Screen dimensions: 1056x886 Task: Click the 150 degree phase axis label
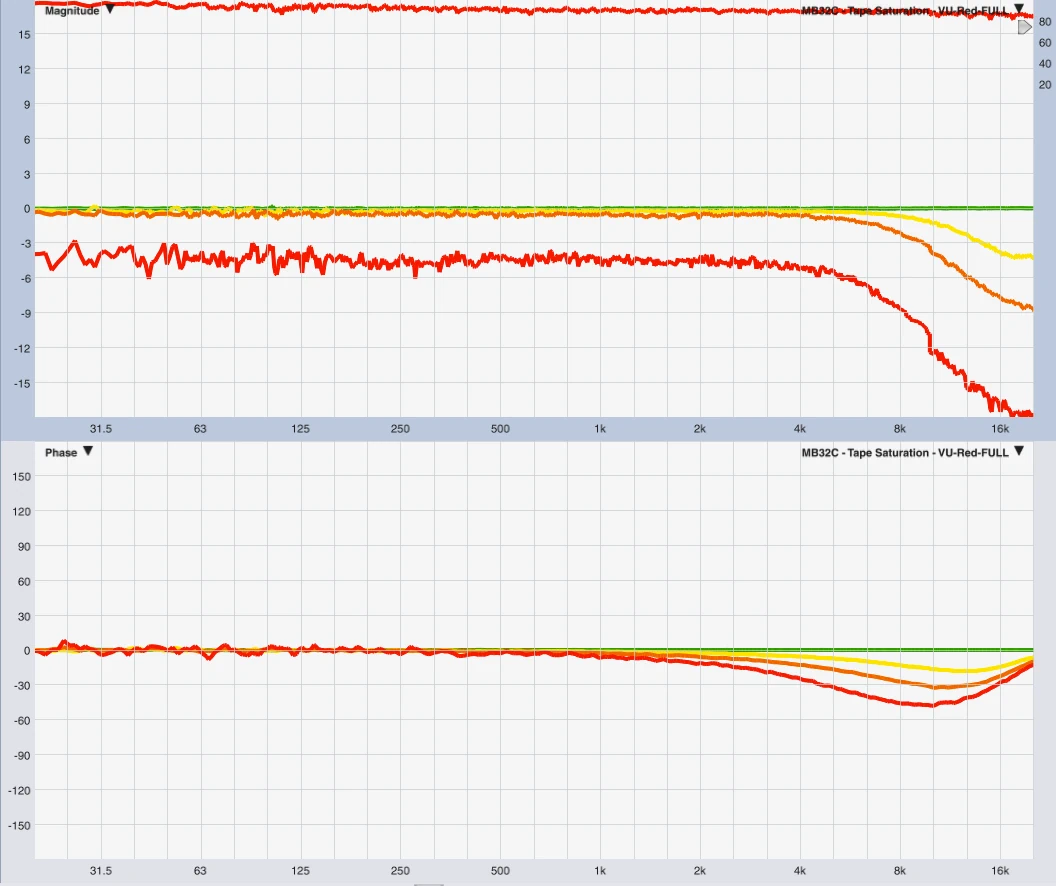[x=21, y=476]
